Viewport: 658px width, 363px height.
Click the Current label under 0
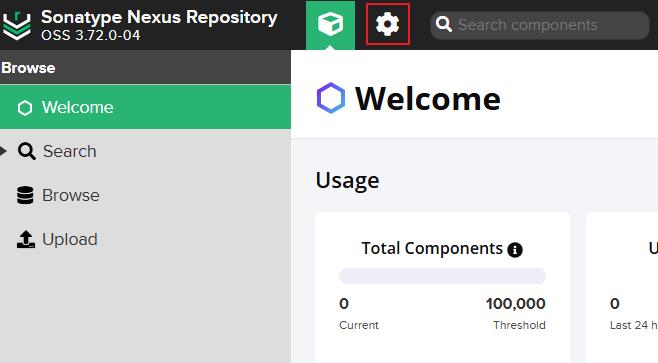coord(359,325)
